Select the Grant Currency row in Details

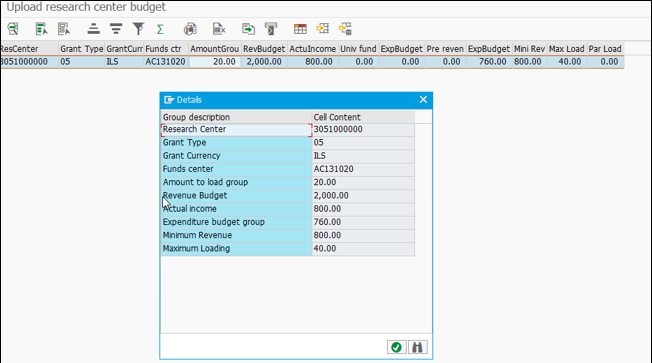tap(236, 156)
